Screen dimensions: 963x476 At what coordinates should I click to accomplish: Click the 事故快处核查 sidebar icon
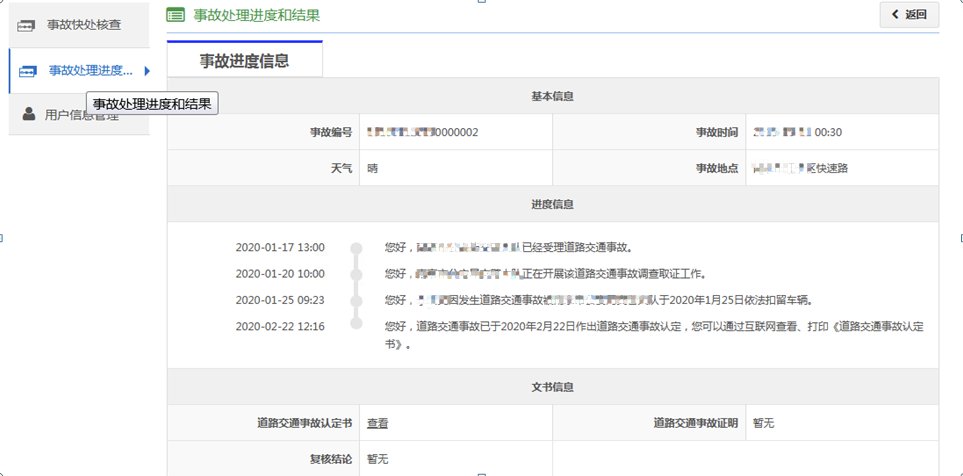pyautogui.click(x=28, y=23)
